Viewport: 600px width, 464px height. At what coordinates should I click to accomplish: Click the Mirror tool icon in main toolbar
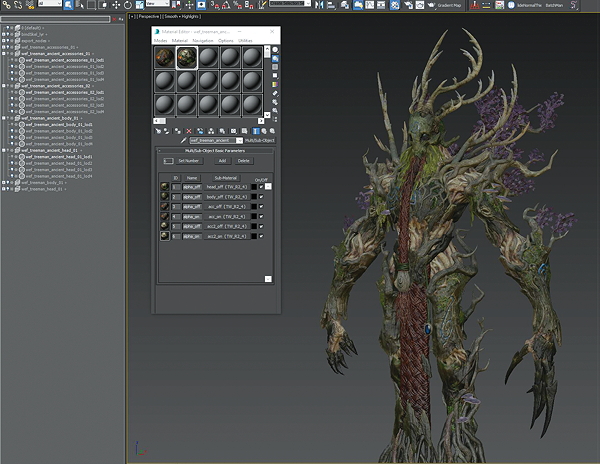(x=319, y=5)
